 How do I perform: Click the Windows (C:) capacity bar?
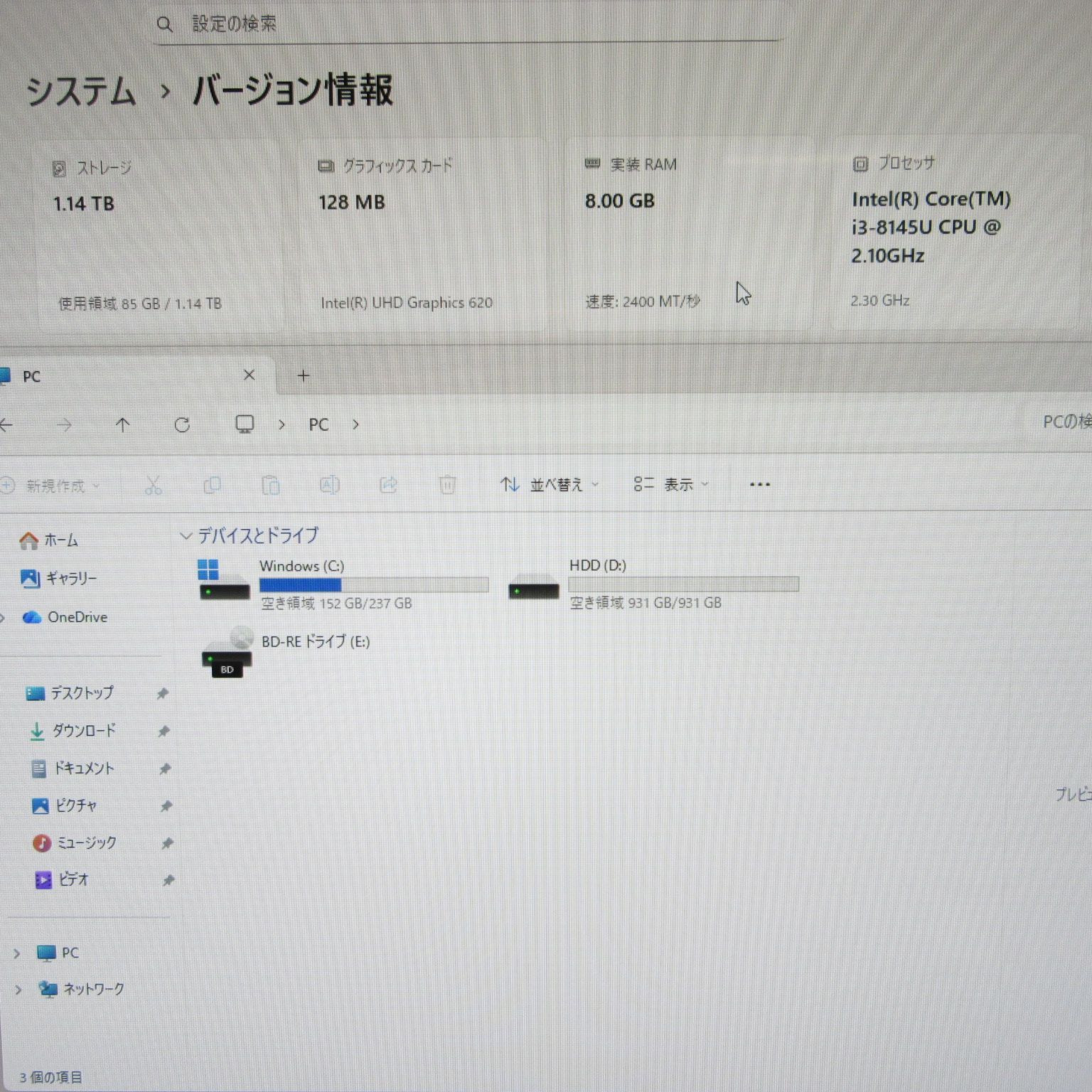pyautogui.click(x=373, y=584)
